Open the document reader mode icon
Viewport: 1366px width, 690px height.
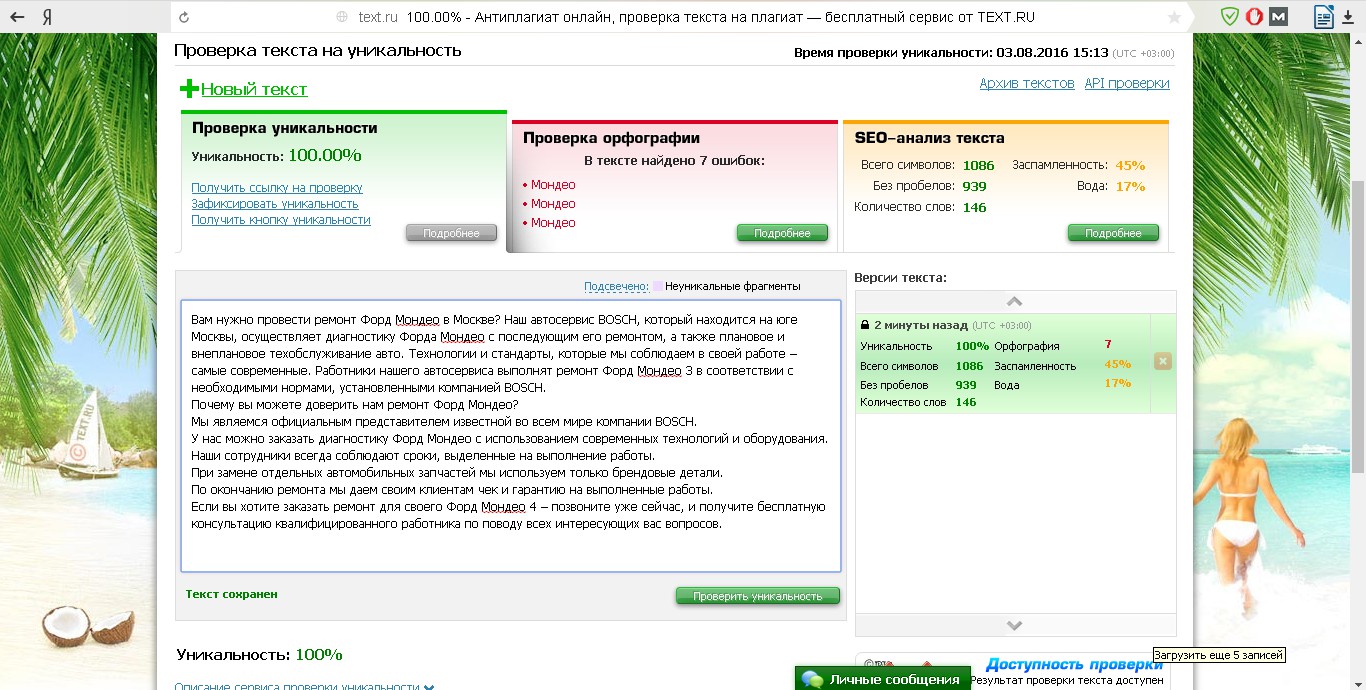[1322, 17]
